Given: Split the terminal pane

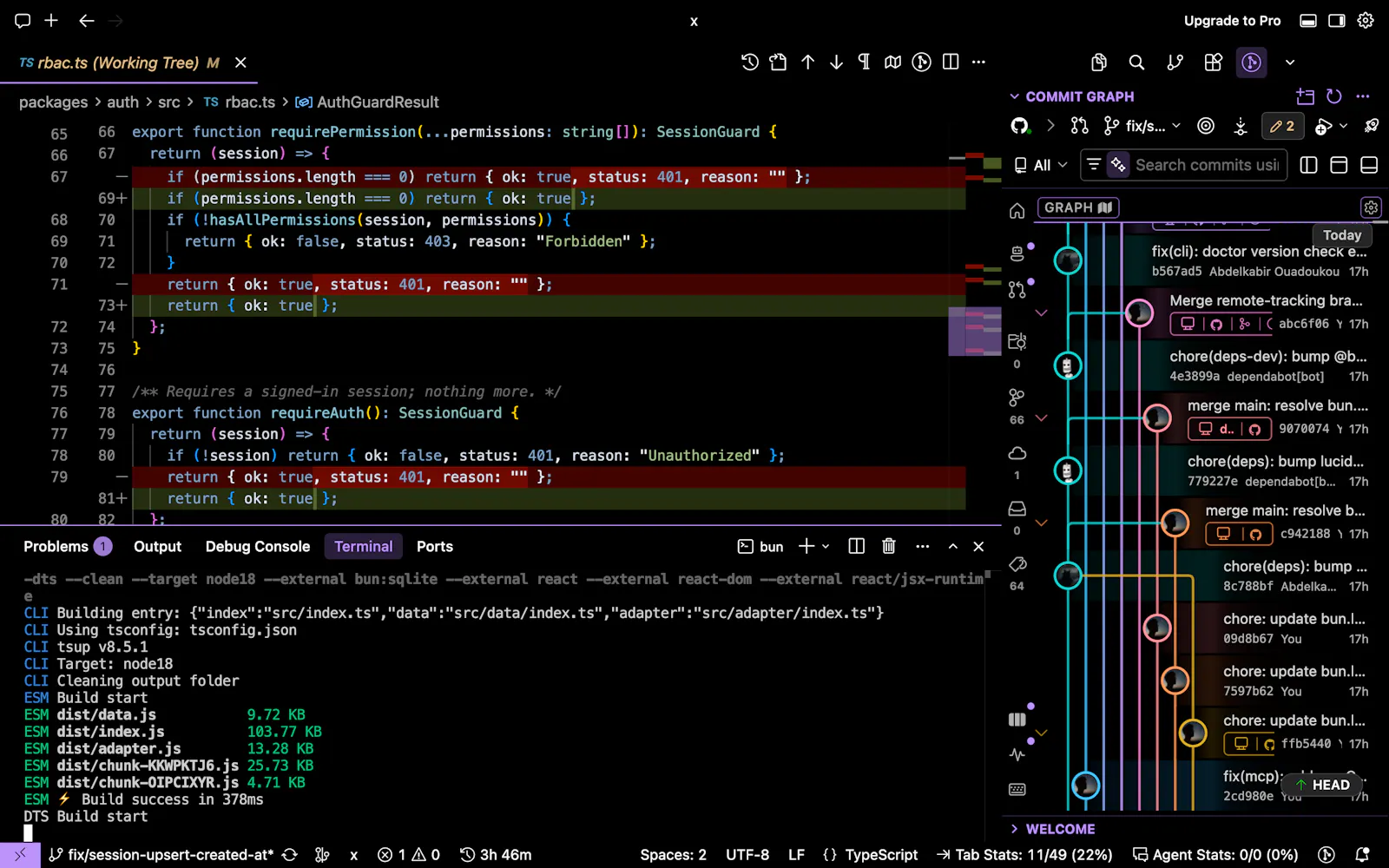Looking at the screenshot, I should pyautogui.click(x=856, y=546).
